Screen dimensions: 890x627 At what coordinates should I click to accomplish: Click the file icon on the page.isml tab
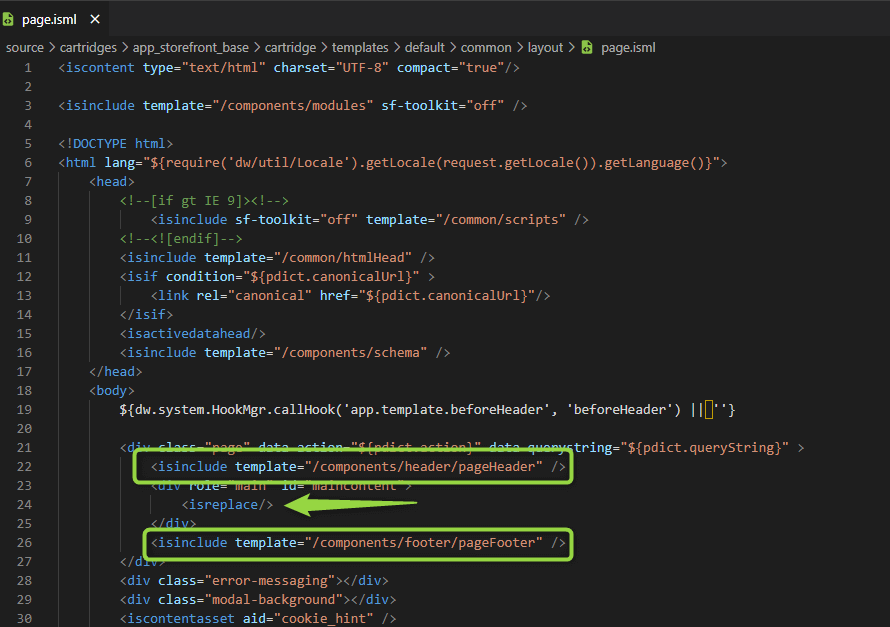(8, 19)
